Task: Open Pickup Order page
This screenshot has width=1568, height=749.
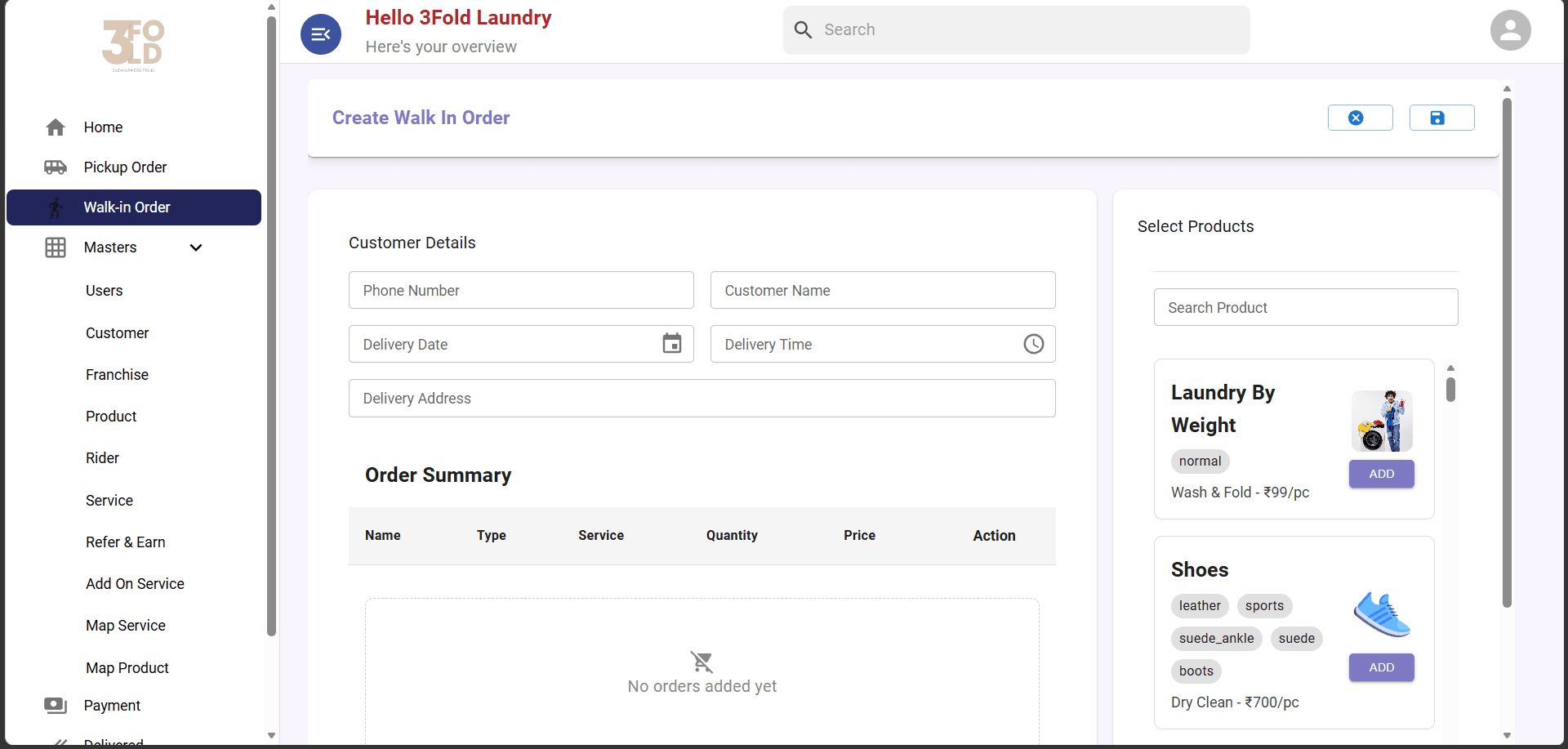Action: [x=125, y=167]
